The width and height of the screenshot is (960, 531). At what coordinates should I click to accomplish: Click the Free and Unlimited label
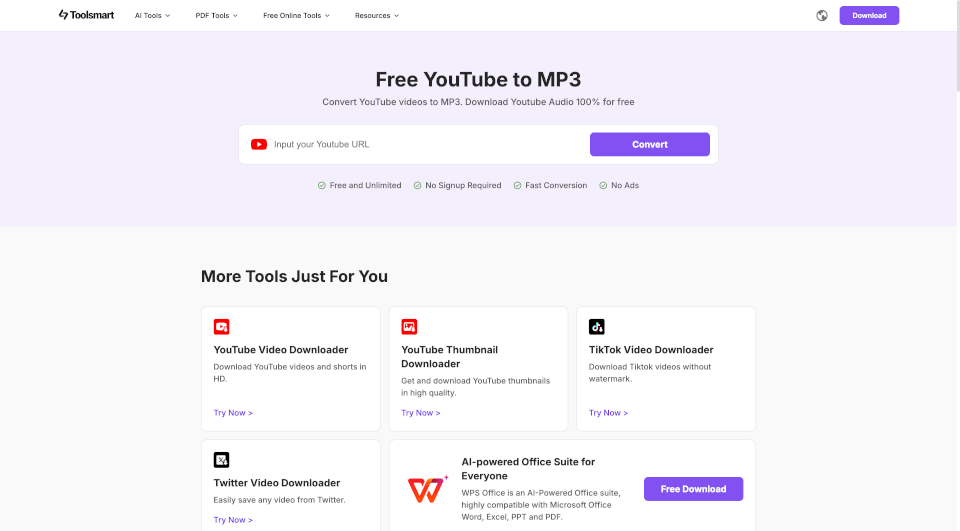(x=366, y=186)
